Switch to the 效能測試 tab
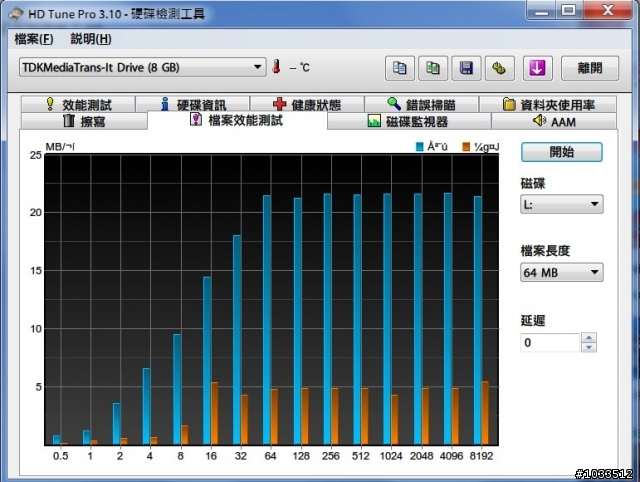This screenshot has height=482, width=640. pyautogui.click(x=78, y=104)
